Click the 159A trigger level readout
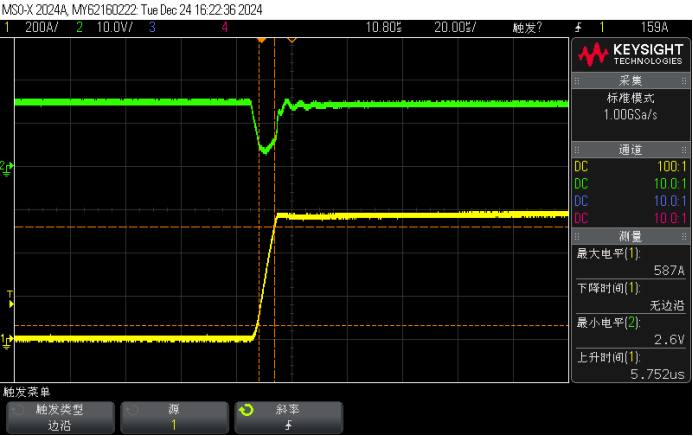693x436 pixels. coord(654,27)
